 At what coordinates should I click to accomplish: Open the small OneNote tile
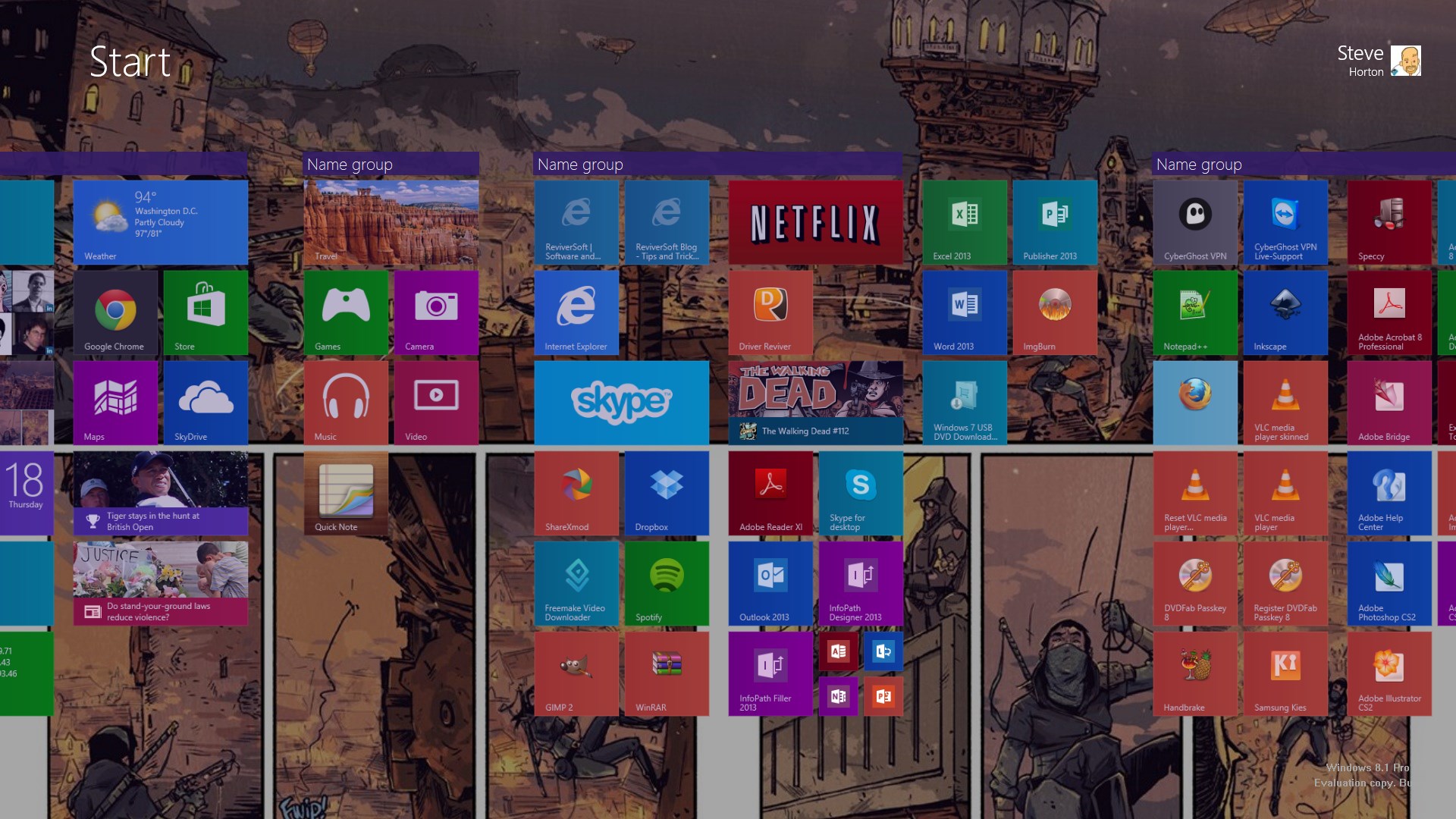click(839, 696)
